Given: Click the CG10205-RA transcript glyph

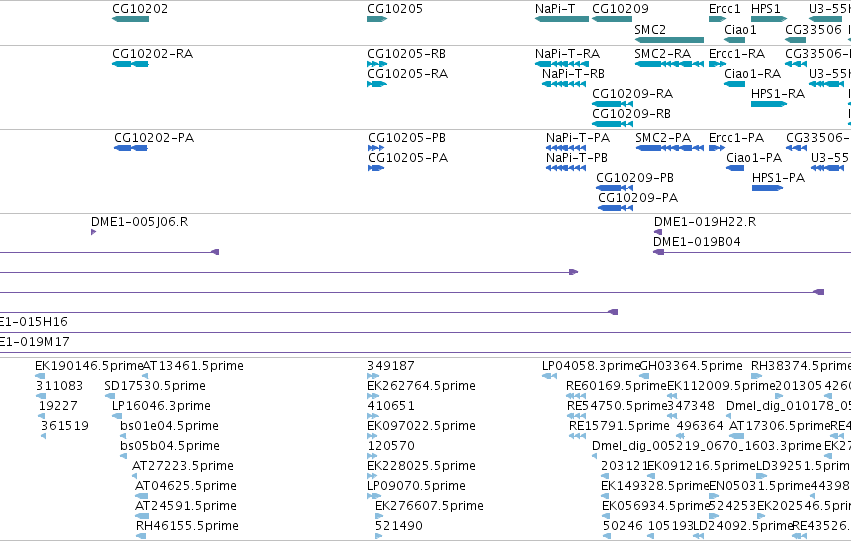Looking at the screenshot, I should point(377,84).
